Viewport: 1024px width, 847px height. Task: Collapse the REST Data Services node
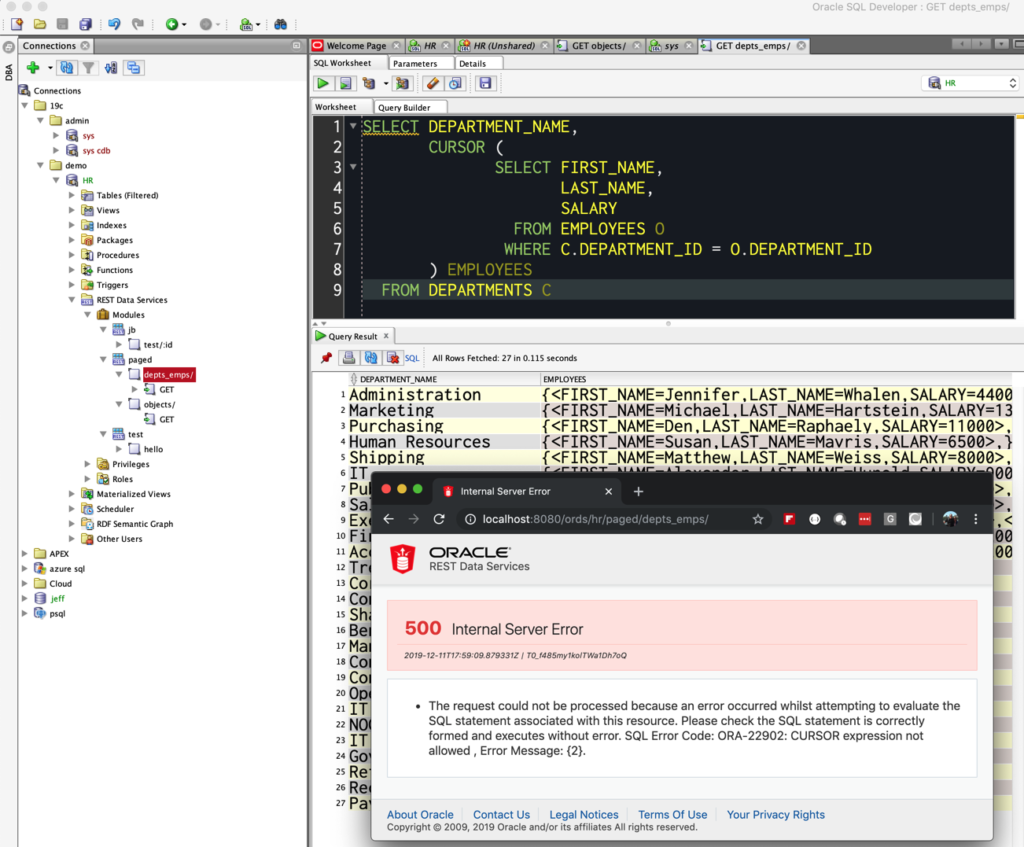[72, 300]
